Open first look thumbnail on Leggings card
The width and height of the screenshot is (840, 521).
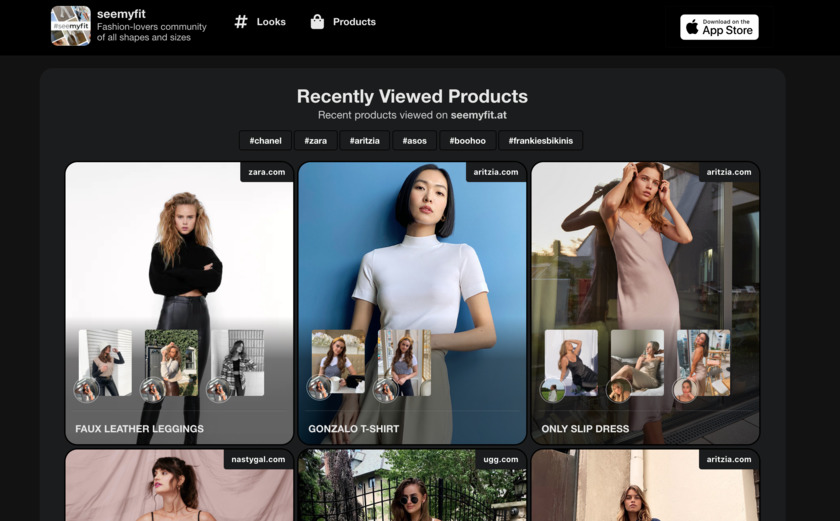106,363
